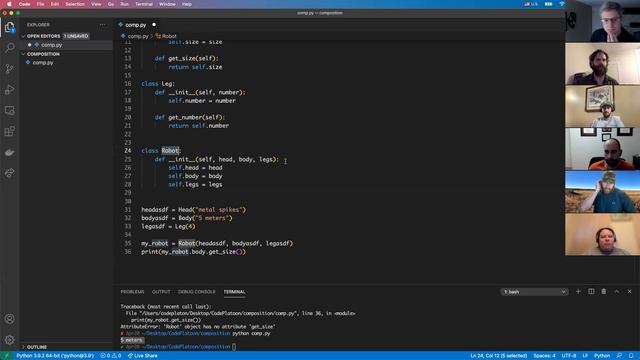
Task: Open the Live Share view in activity bar
Action: [9, 173]
